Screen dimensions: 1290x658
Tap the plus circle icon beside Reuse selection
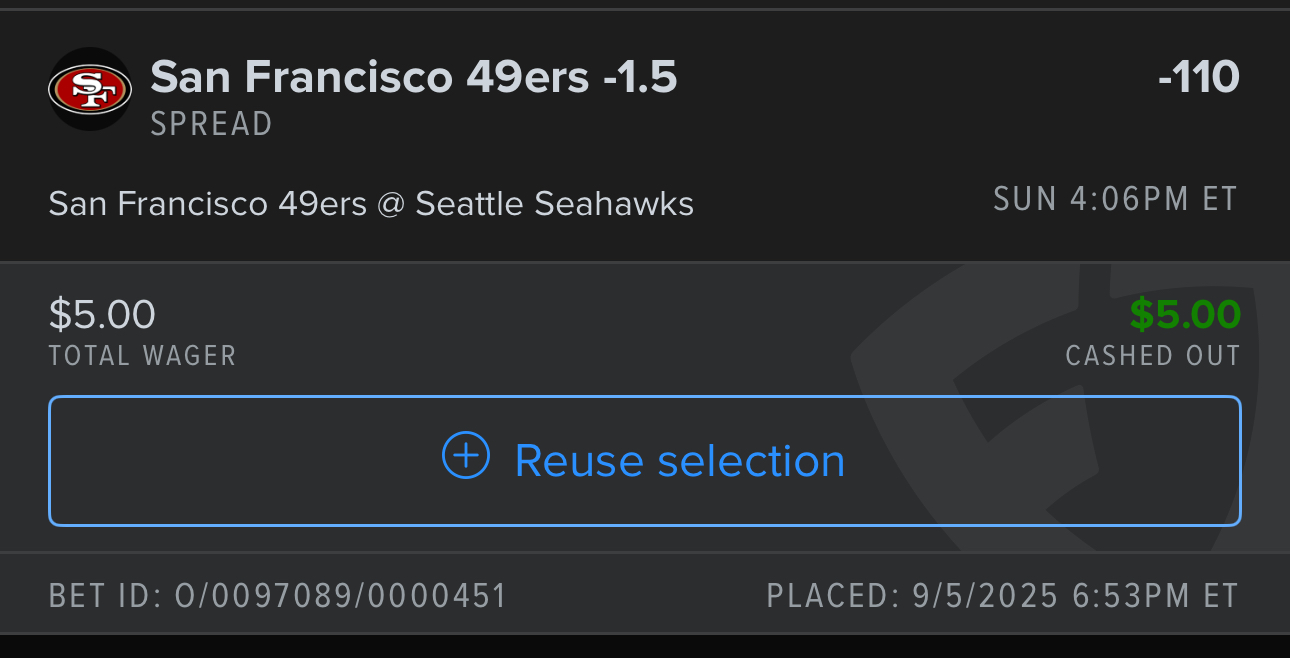(466, 457)
